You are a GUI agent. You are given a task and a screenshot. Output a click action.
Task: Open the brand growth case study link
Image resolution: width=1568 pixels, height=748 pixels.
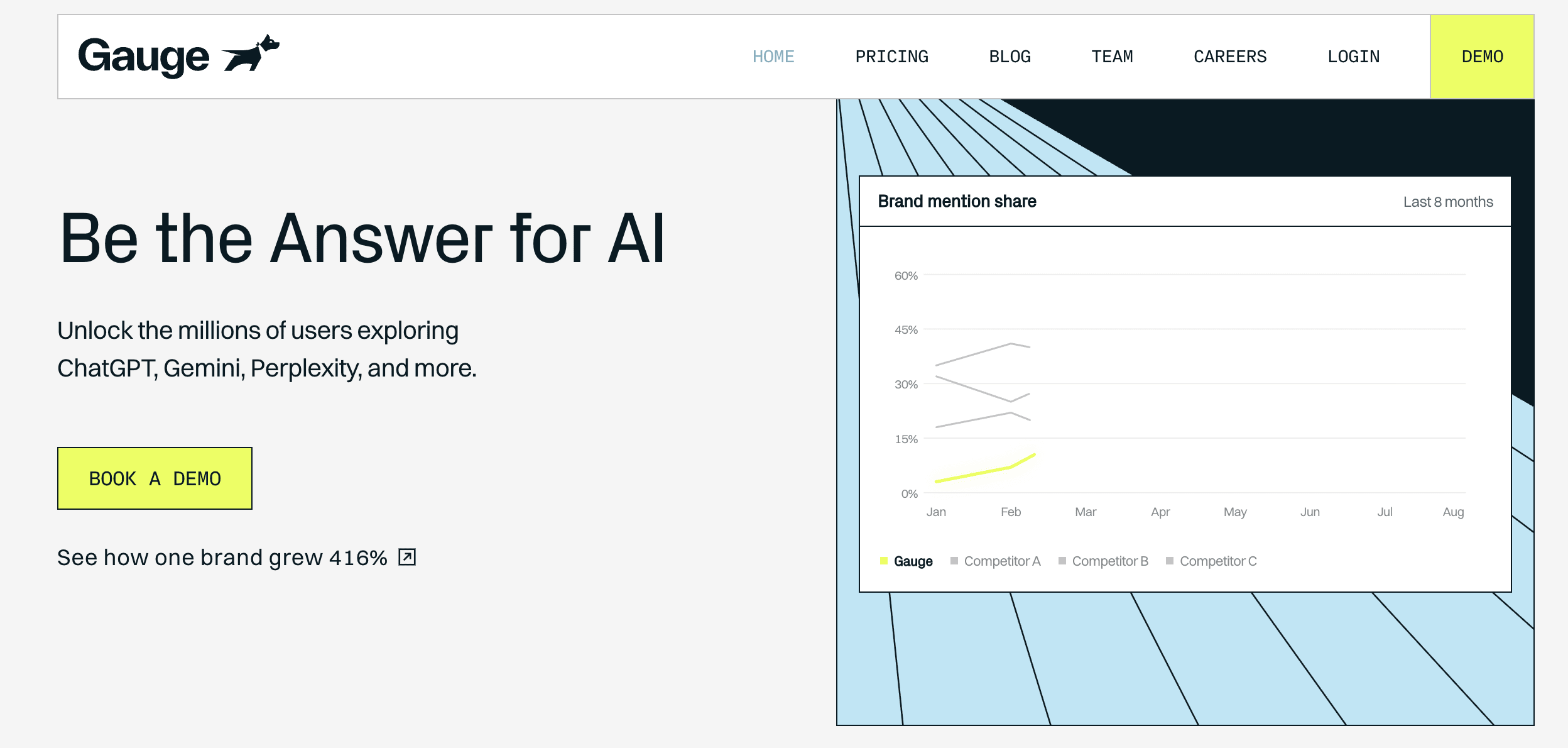[x=222, y=557]
